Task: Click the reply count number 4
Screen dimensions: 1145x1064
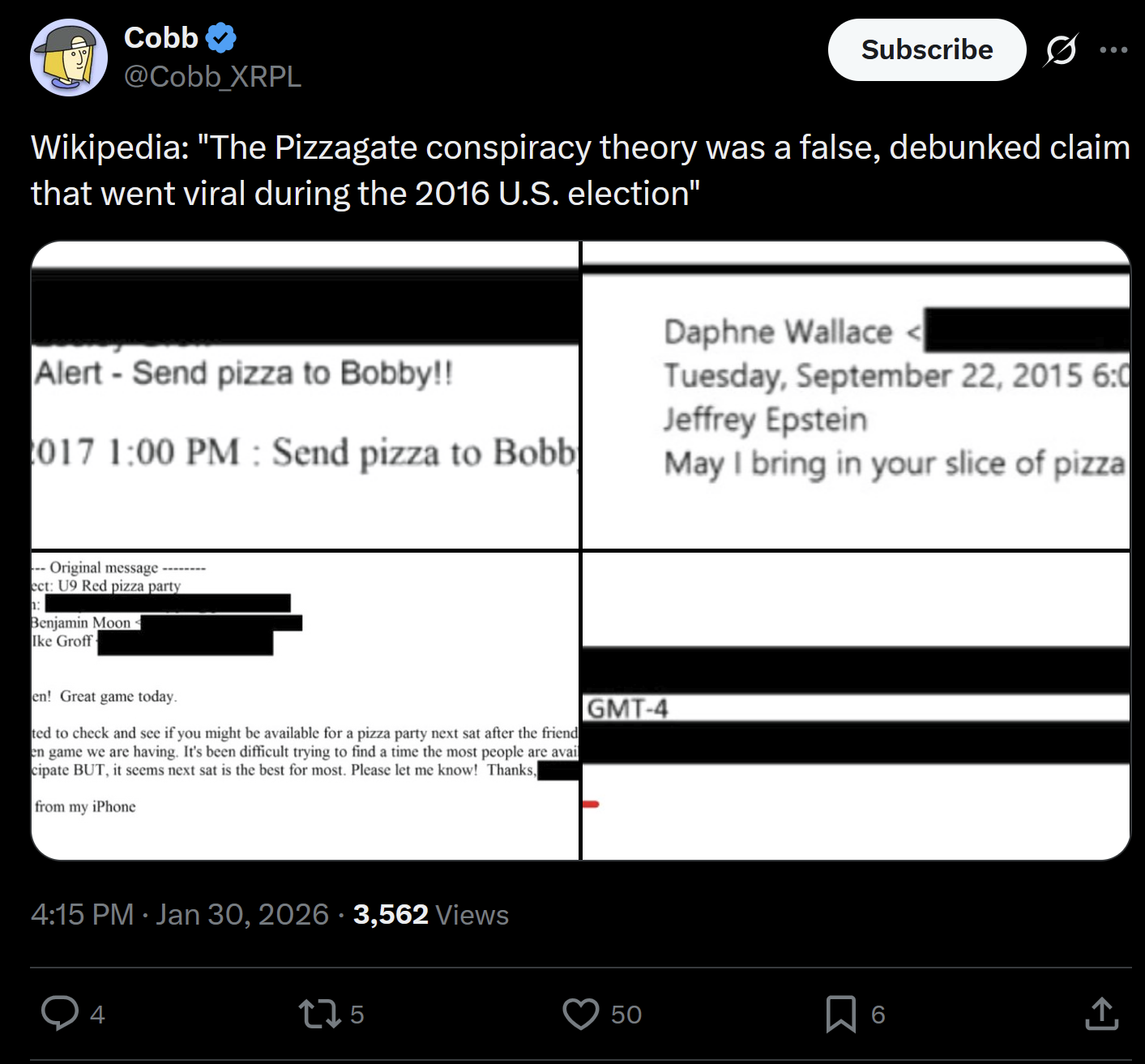Action: 97,1015
